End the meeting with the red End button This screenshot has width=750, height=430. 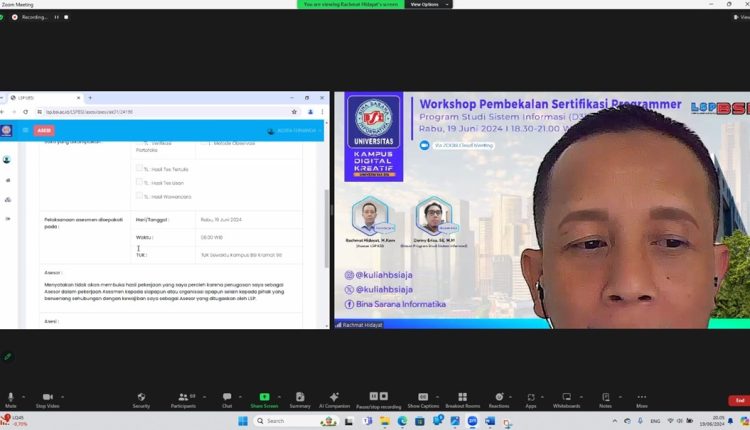(x=739, y=400)
